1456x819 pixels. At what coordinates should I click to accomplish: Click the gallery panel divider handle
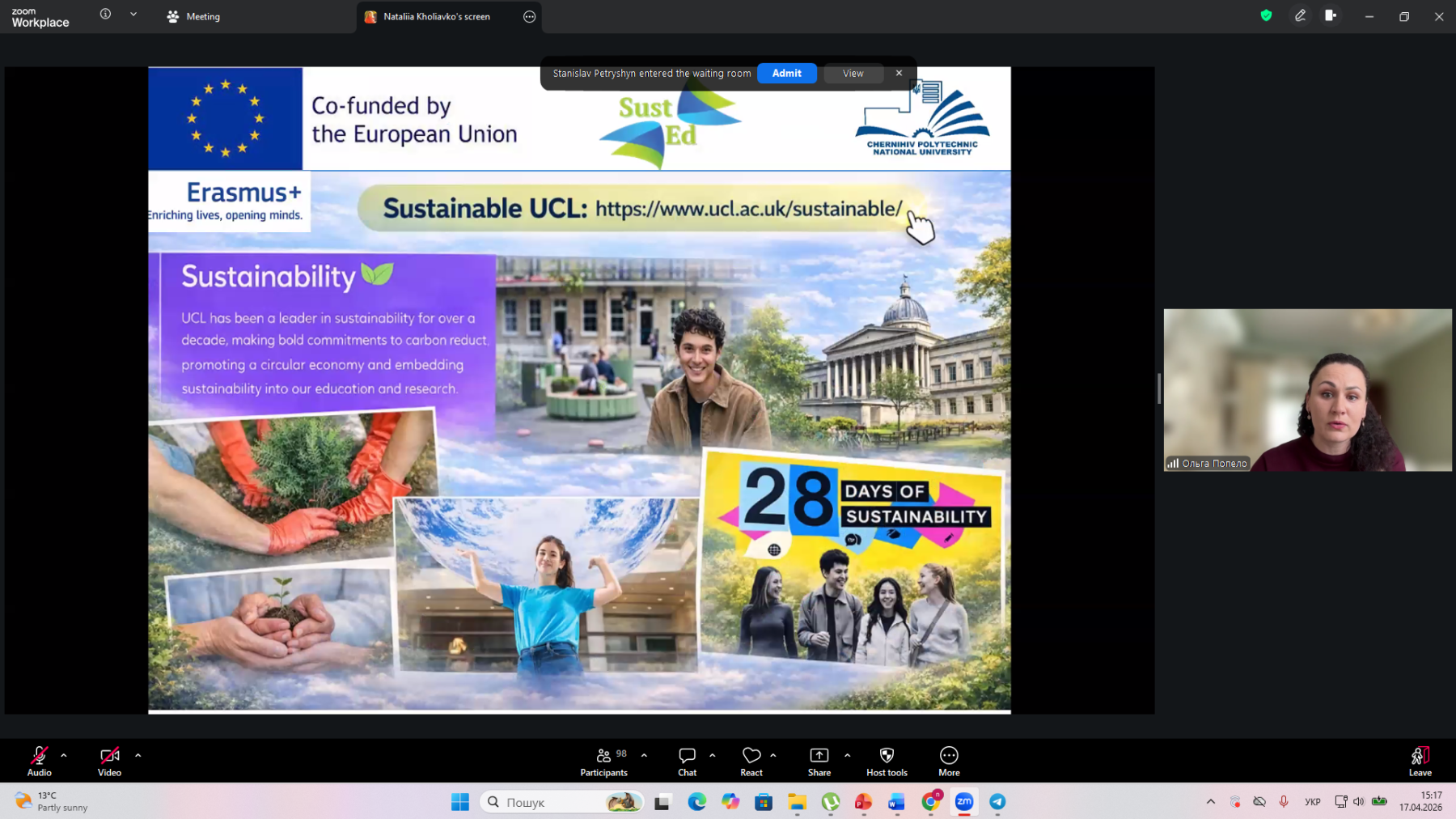[1159, 389]
